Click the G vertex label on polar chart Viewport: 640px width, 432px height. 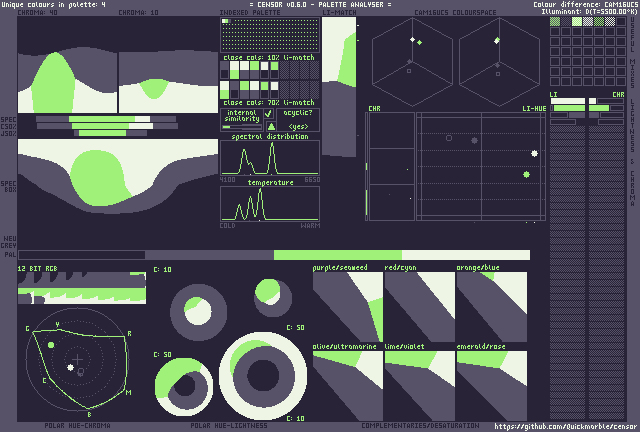[27, 329]
